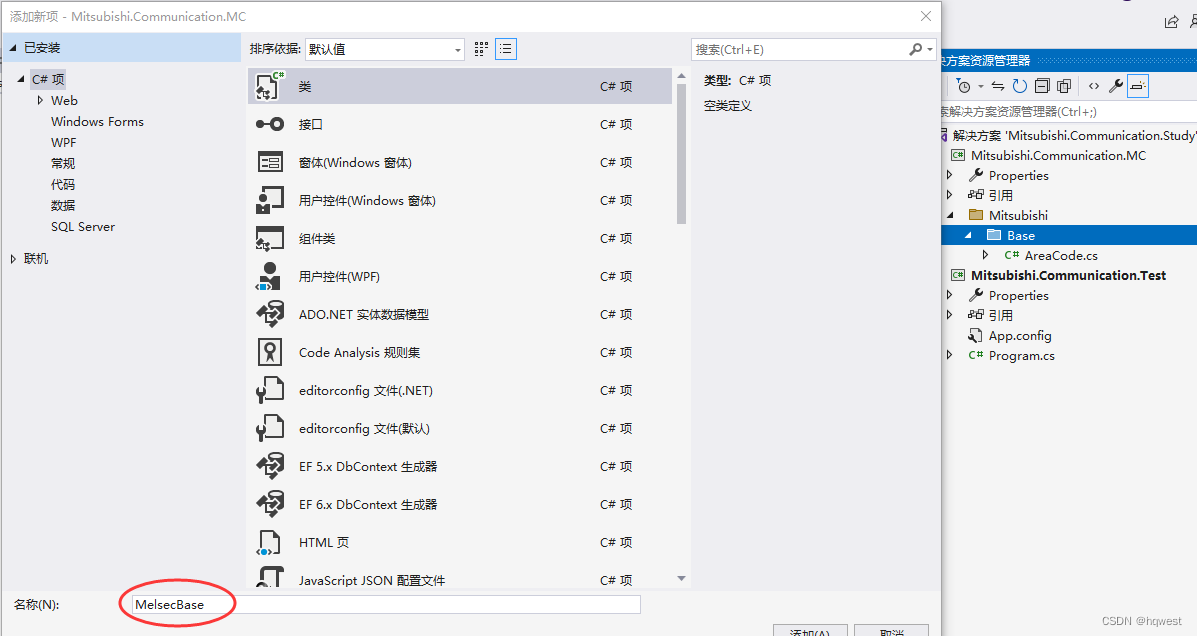Click the template list scroll down arrow
The image size is (1197, 636).
click(x=682, y=579)
